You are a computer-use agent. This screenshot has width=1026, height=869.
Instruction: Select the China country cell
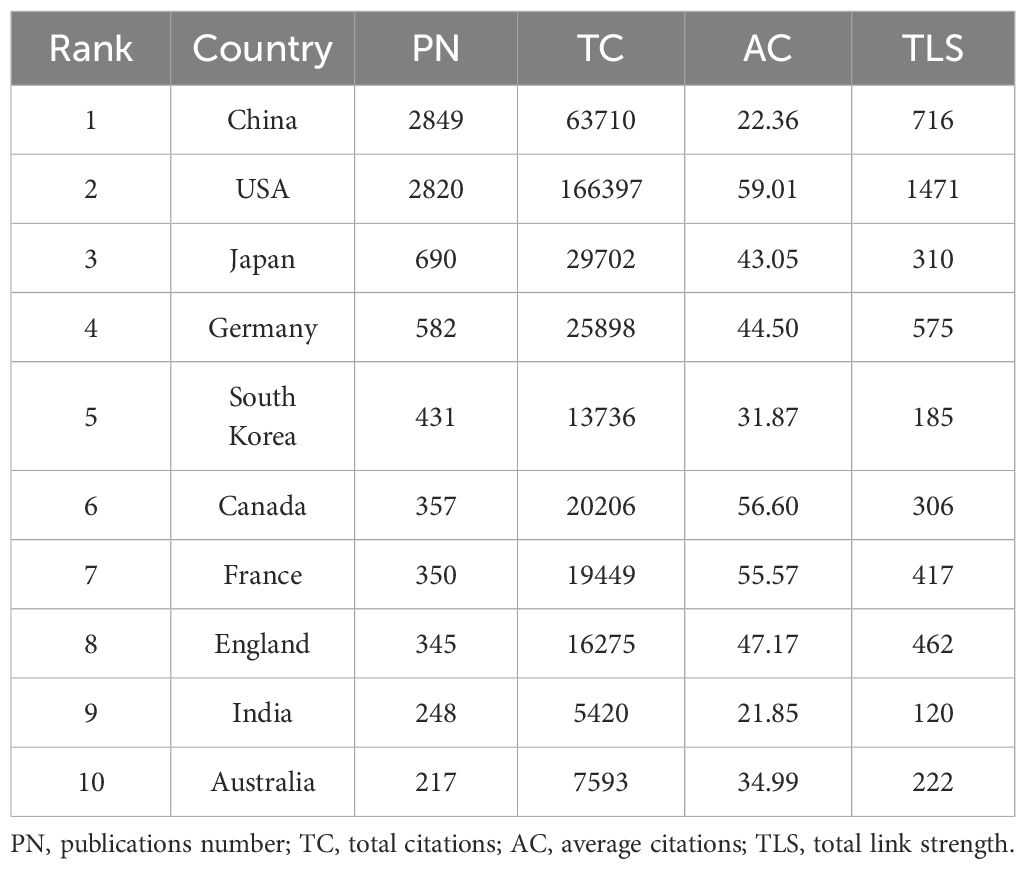[262, 121]
